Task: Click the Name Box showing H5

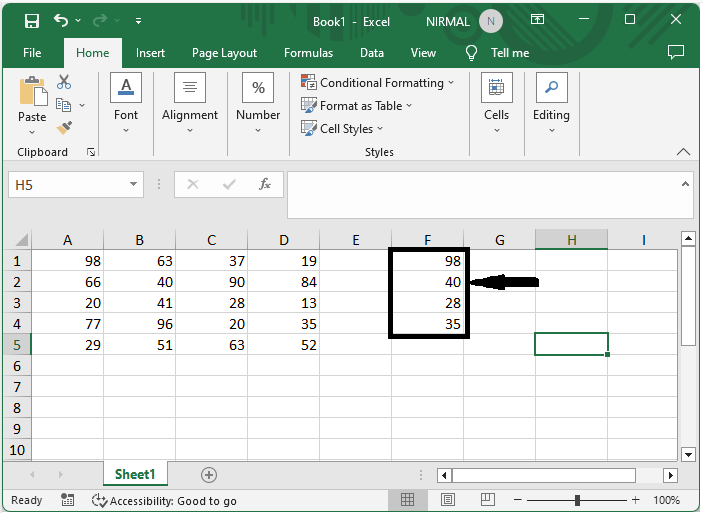Action: coord(67,185)
